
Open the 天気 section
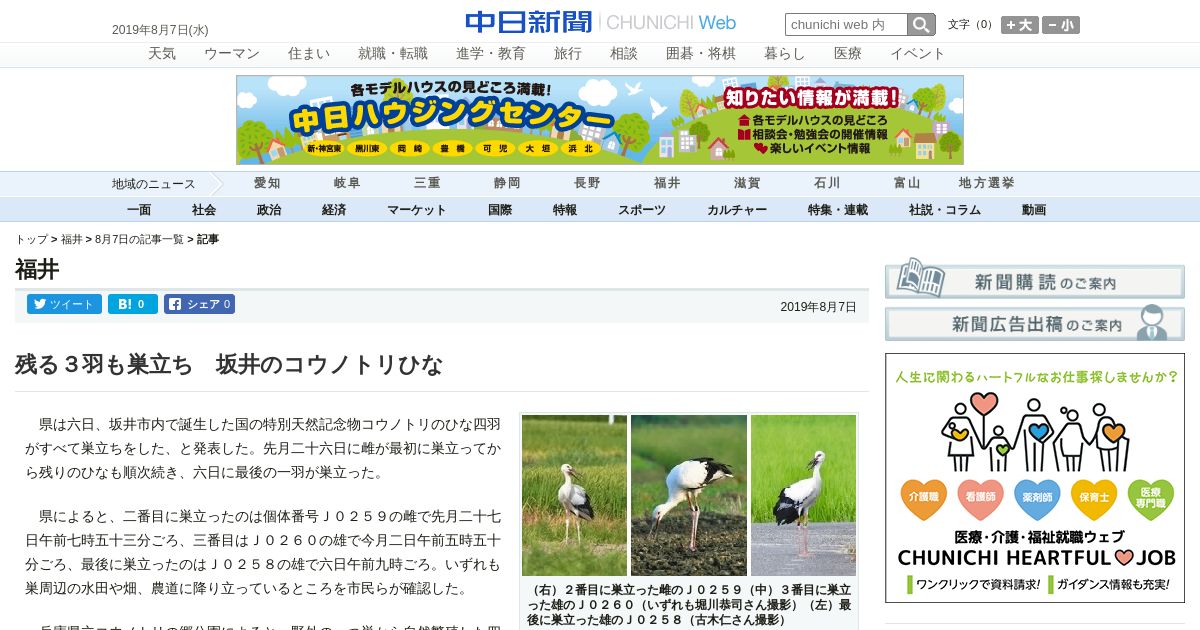(x=162, y=54)
